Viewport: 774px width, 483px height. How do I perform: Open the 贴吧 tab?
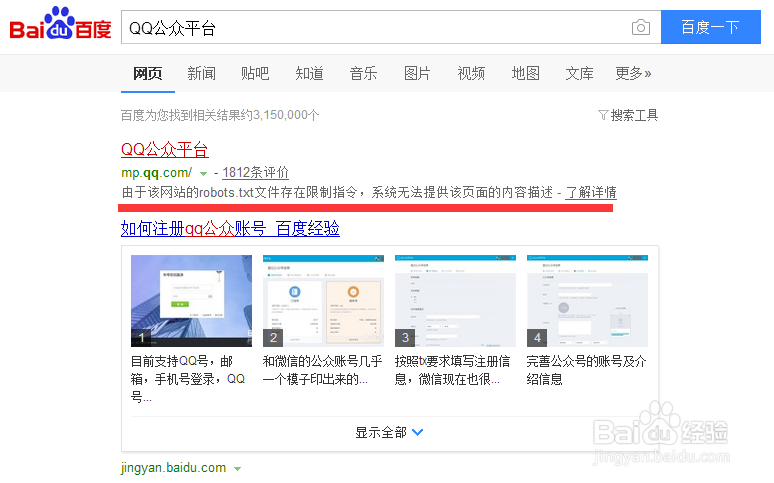(x=255, y=74)
